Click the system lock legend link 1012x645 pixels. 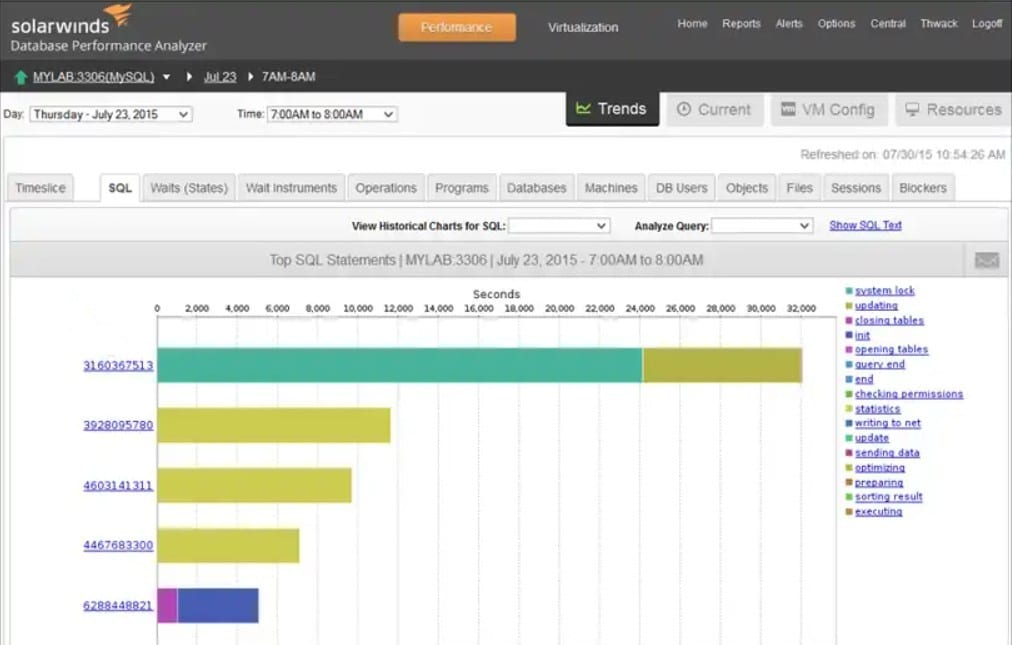(884, 291)
